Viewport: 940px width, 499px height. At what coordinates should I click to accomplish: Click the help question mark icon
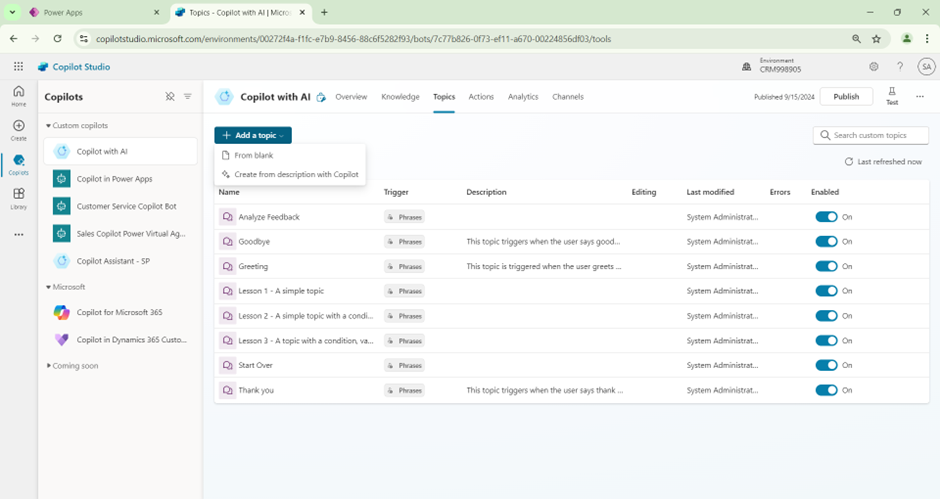pos(900,67)
